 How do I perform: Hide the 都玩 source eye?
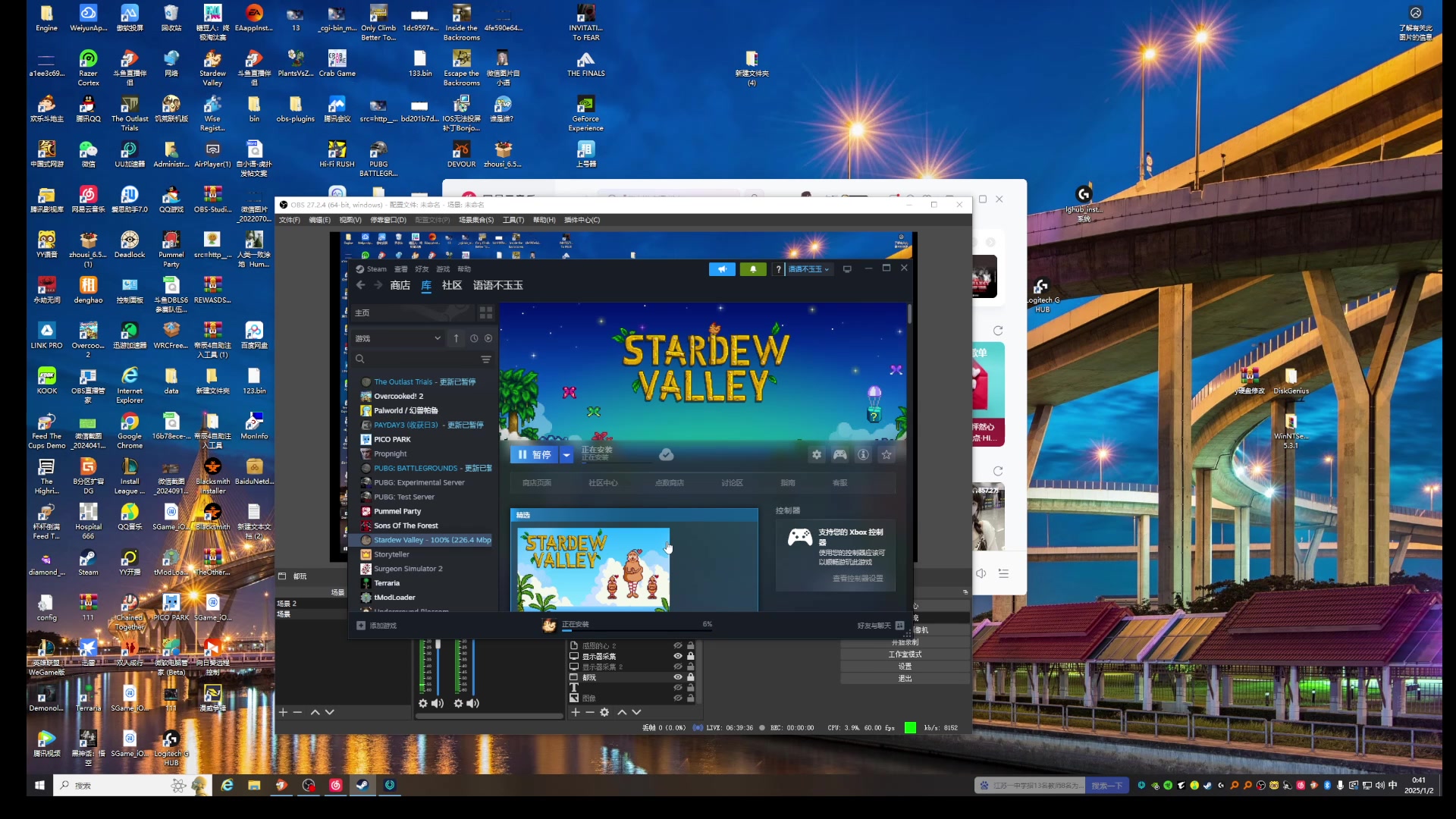[678, 677]
